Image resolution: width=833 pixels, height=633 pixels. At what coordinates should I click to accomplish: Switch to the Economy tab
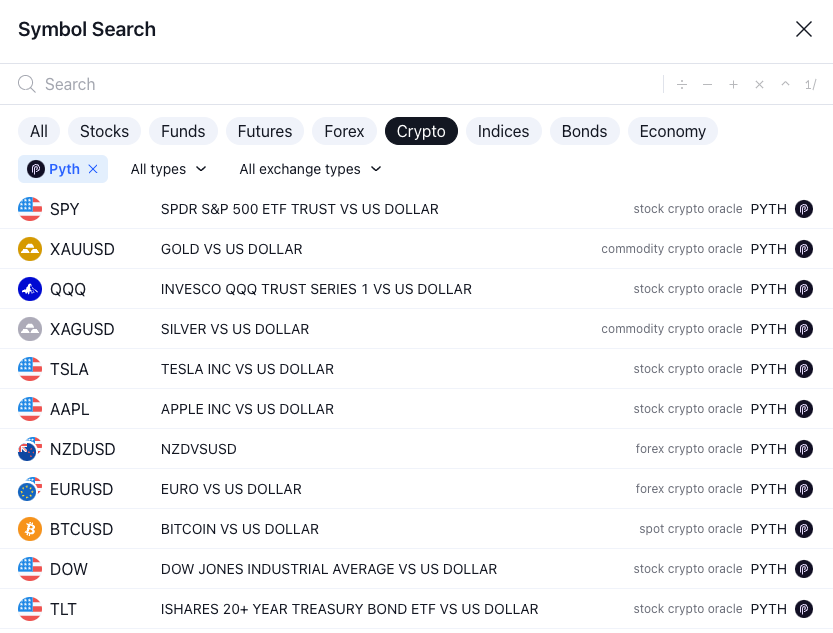673,131
